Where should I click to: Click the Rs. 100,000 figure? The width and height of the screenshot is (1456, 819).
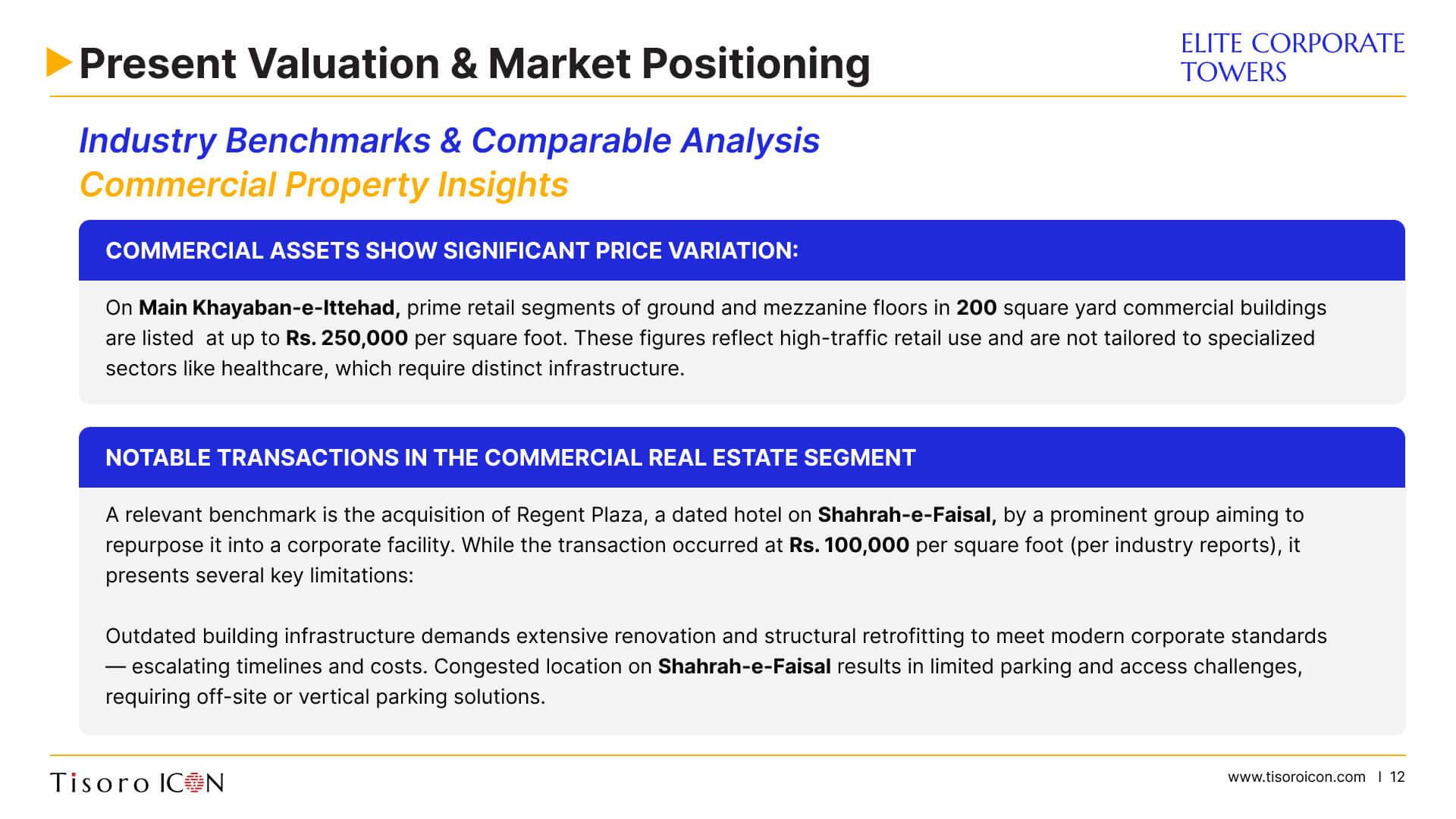coord(849,545)
